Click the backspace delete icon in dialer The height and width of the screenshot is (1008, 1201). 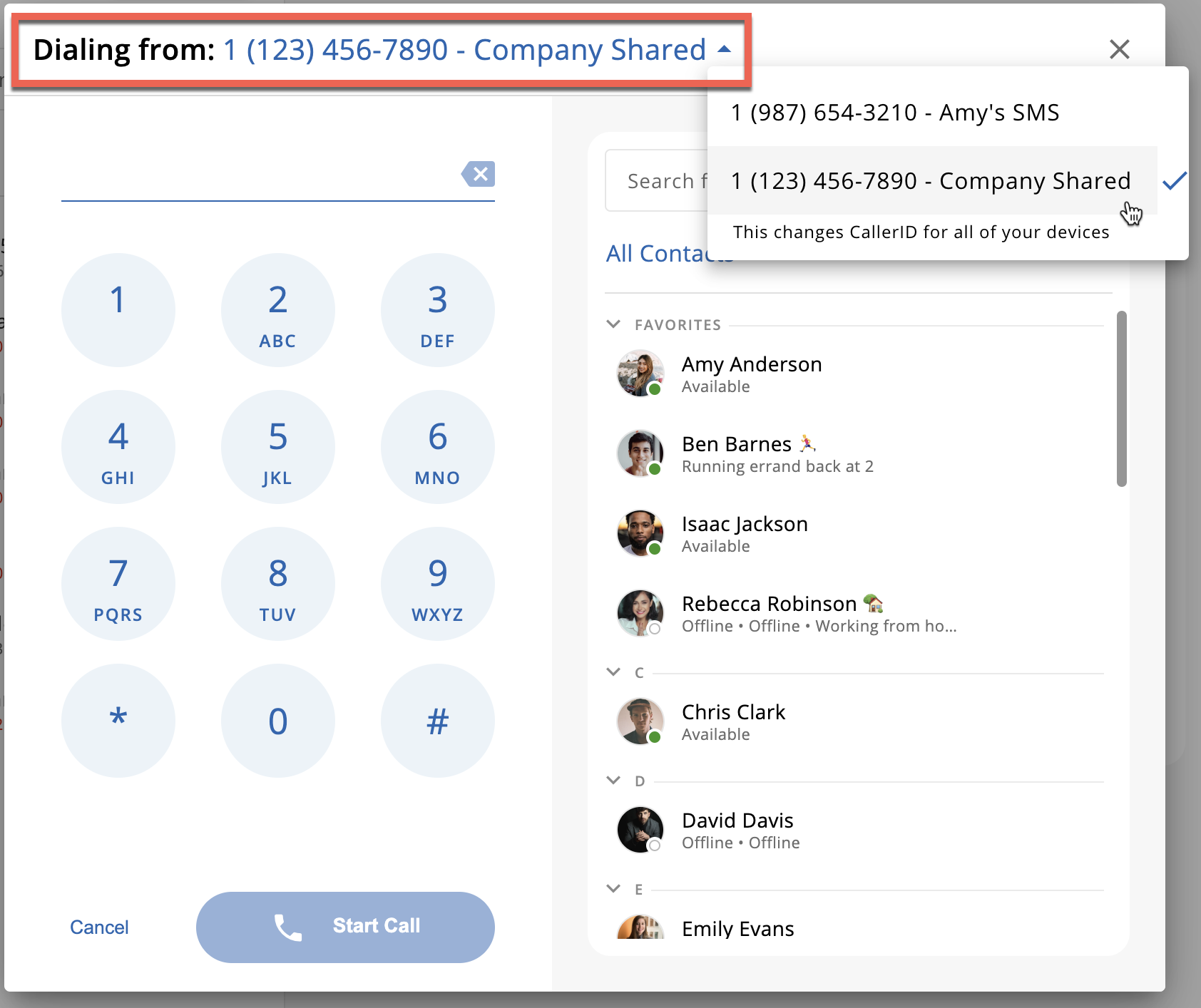click(479, 174)
